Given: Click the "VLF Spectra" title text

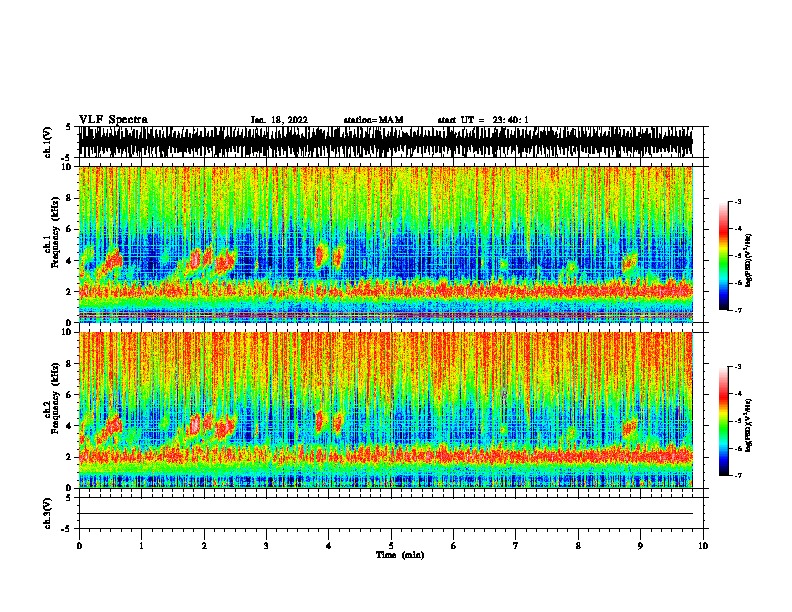Looking at the screenshot, I should (113, 120).
